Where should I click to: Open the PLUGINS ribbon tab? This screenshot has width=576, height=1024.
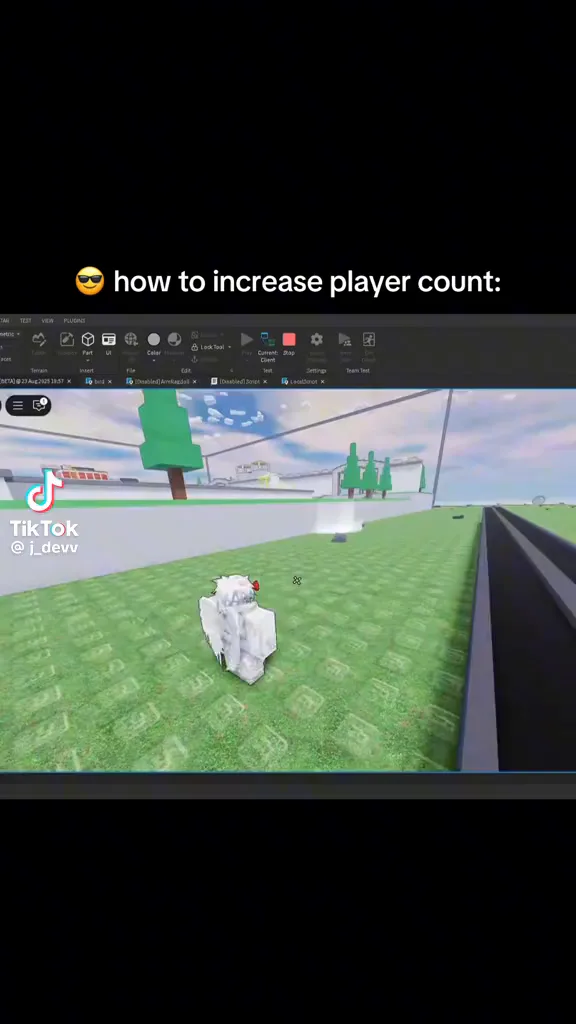click(74, 321)
